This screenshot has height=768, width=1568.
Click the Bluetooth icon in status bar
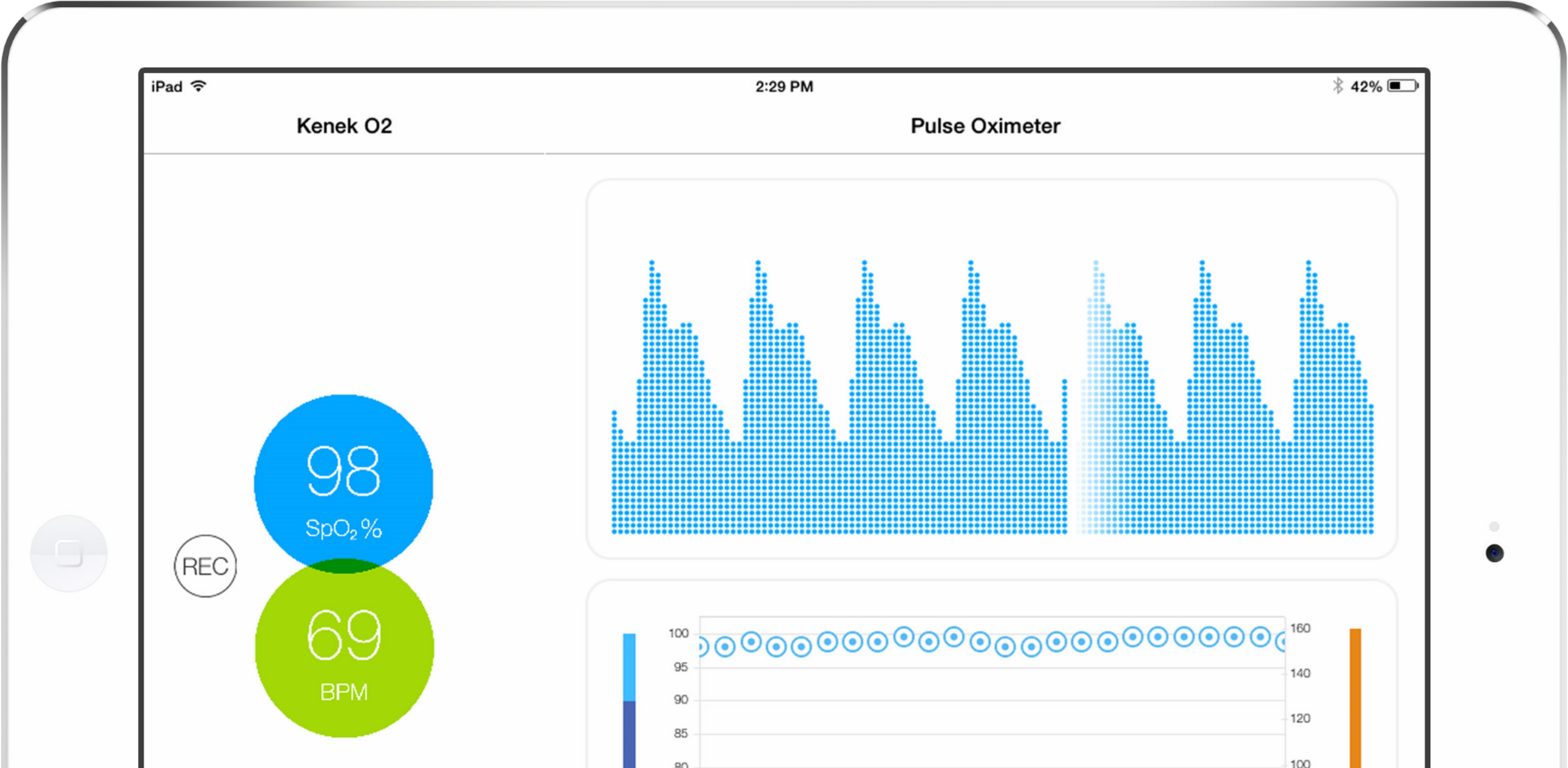(x=1337, y=86)
